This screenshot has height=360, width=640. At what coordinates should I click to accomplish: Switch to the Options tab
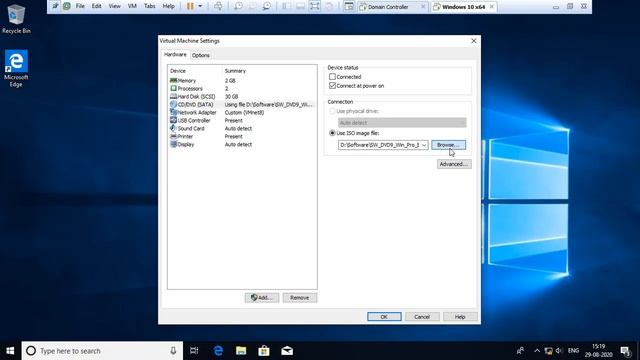201,55
